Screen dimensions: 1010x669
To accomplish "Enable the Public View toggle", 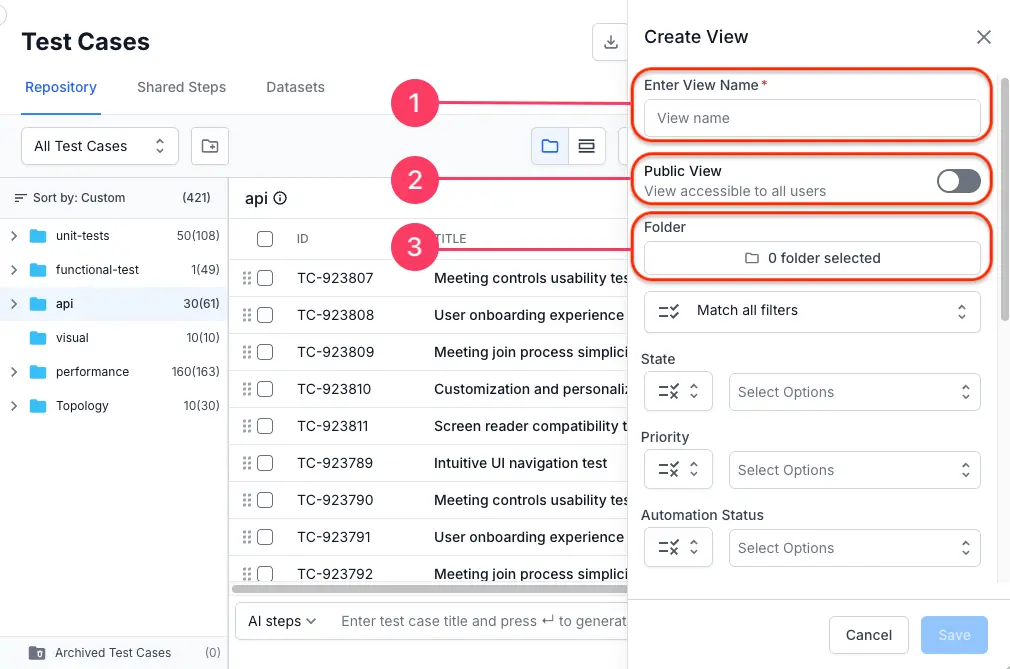I will click(x=958, y=181).
